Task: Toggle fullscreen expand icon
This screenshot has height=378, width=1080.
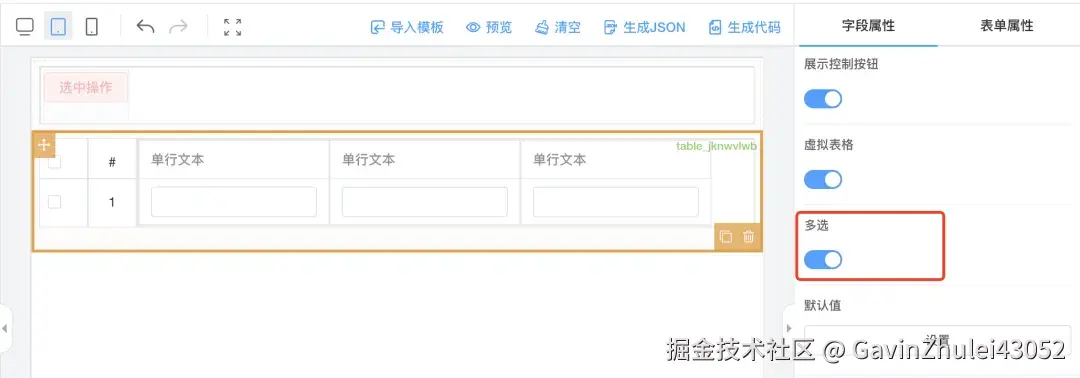Action: click(x=233, y=27)
